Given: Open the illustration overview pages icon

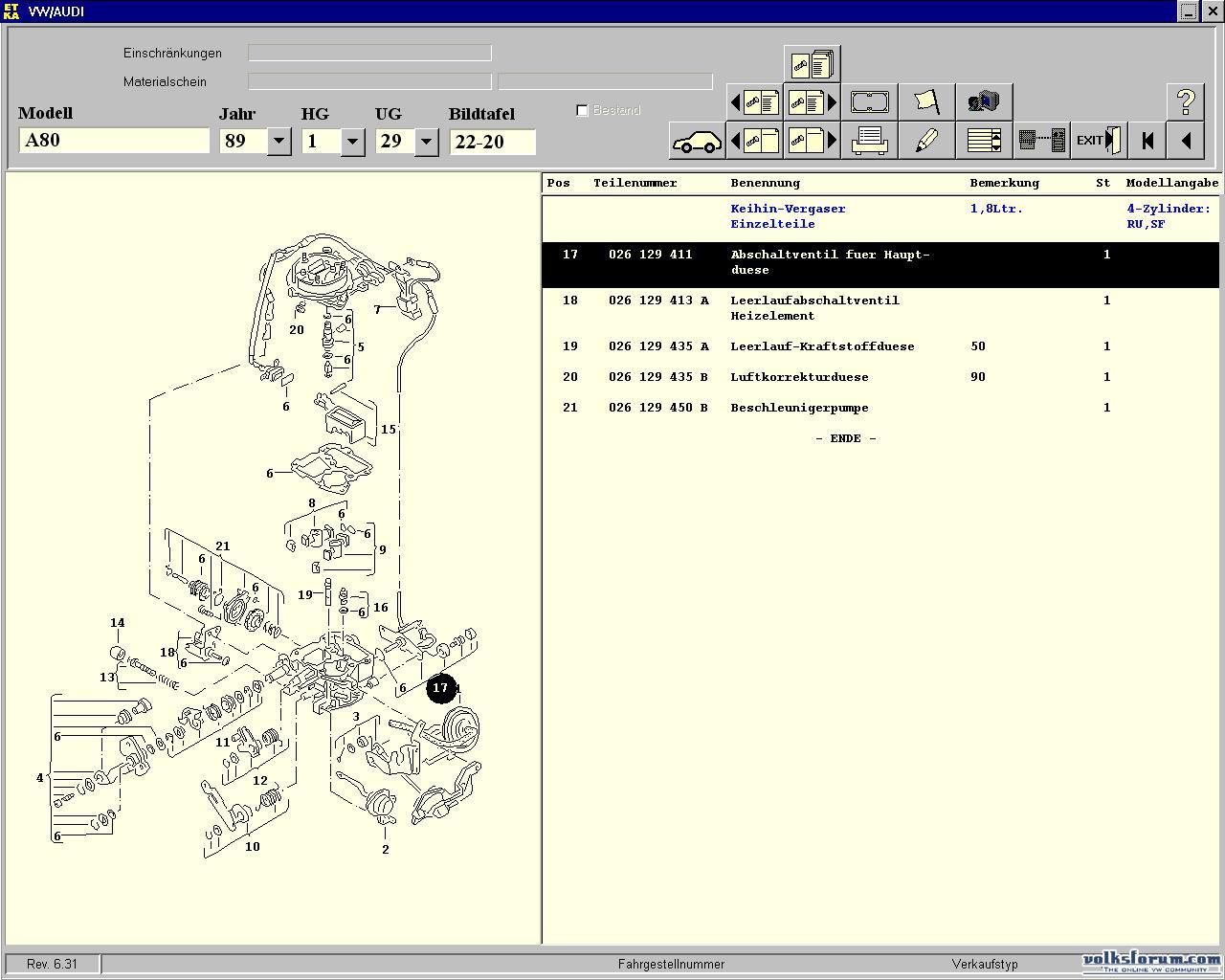Looking at the screenshot, I should click(x=813, y=64).
